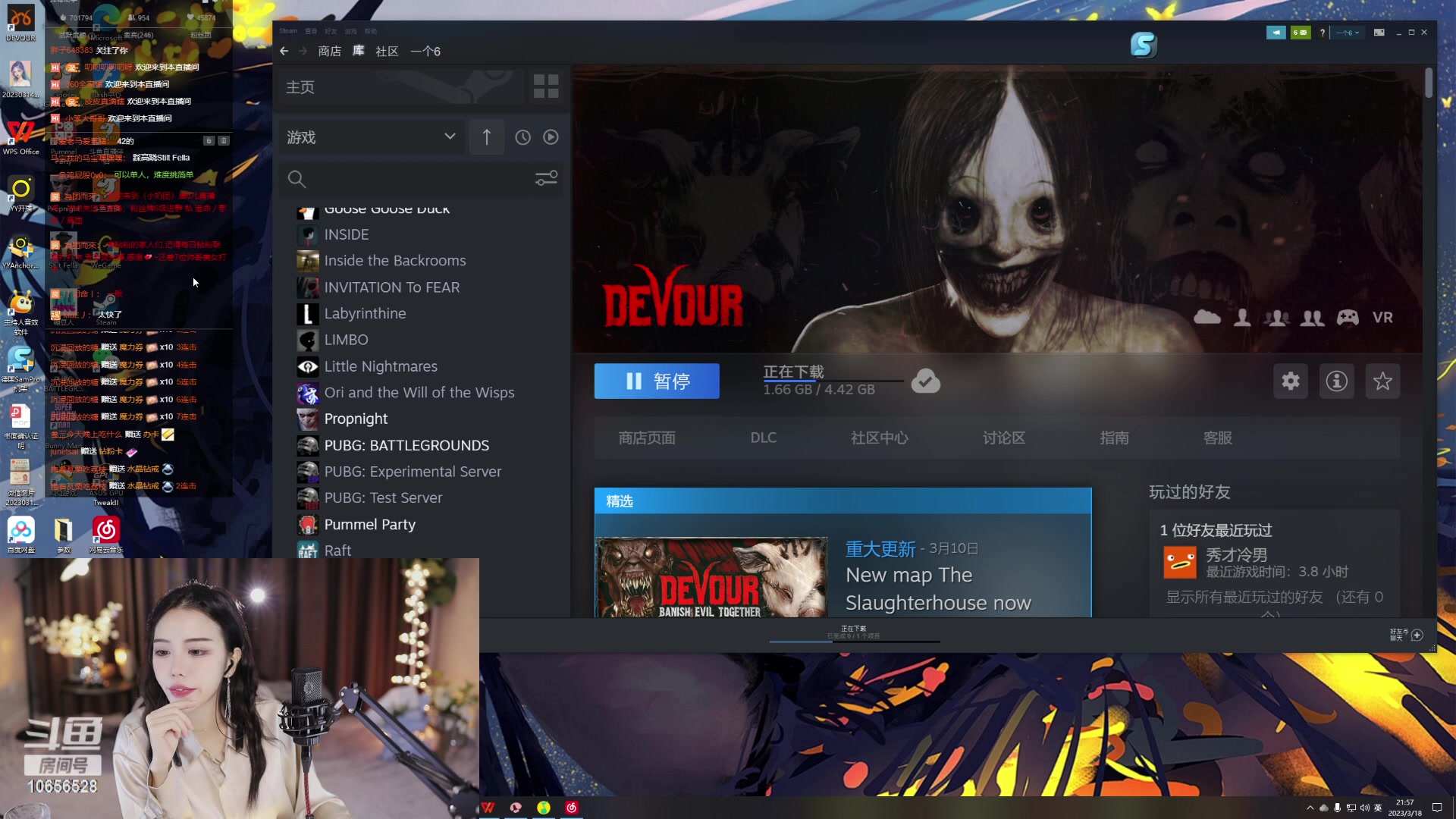
Task: Open the 讨论区 page
Action: [x=1004, y=438]
